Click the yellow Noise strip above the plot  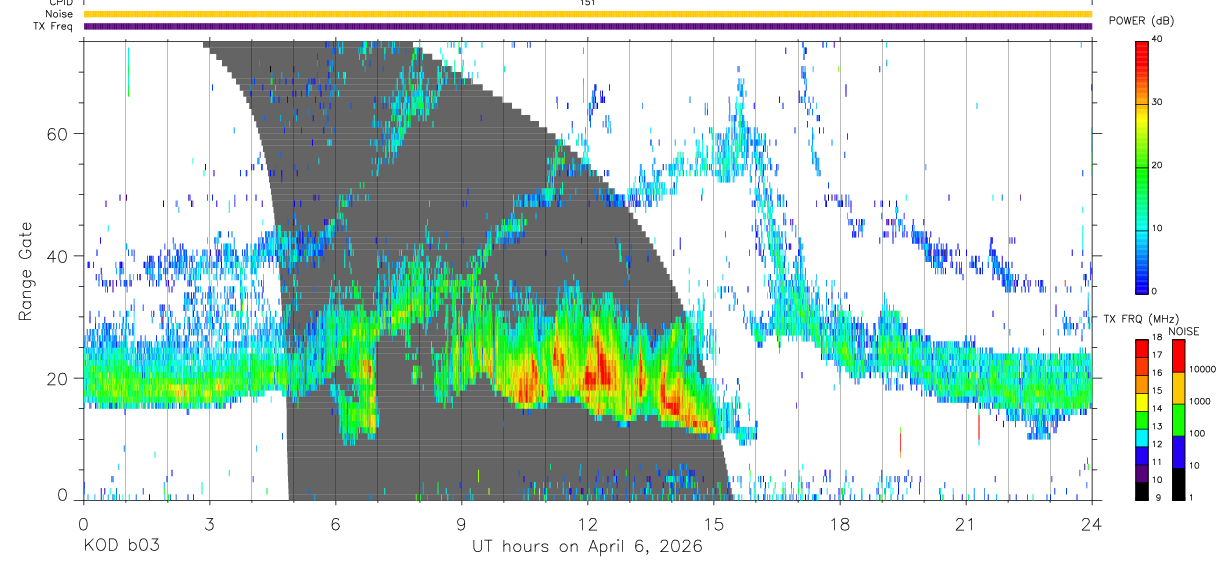[x=587, y=14]
